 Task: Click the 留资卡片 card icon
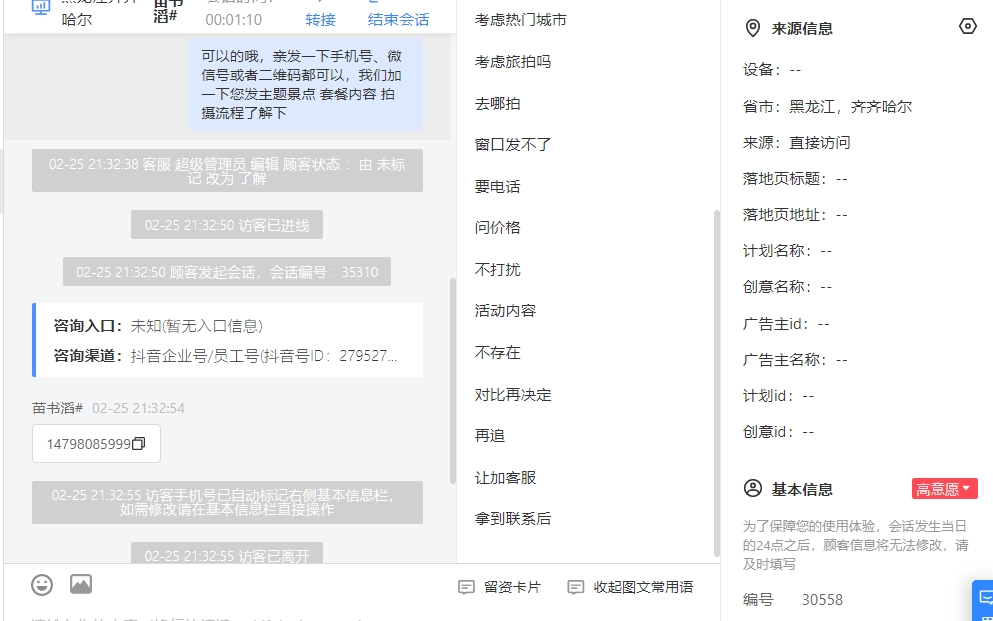pos(466,587)
